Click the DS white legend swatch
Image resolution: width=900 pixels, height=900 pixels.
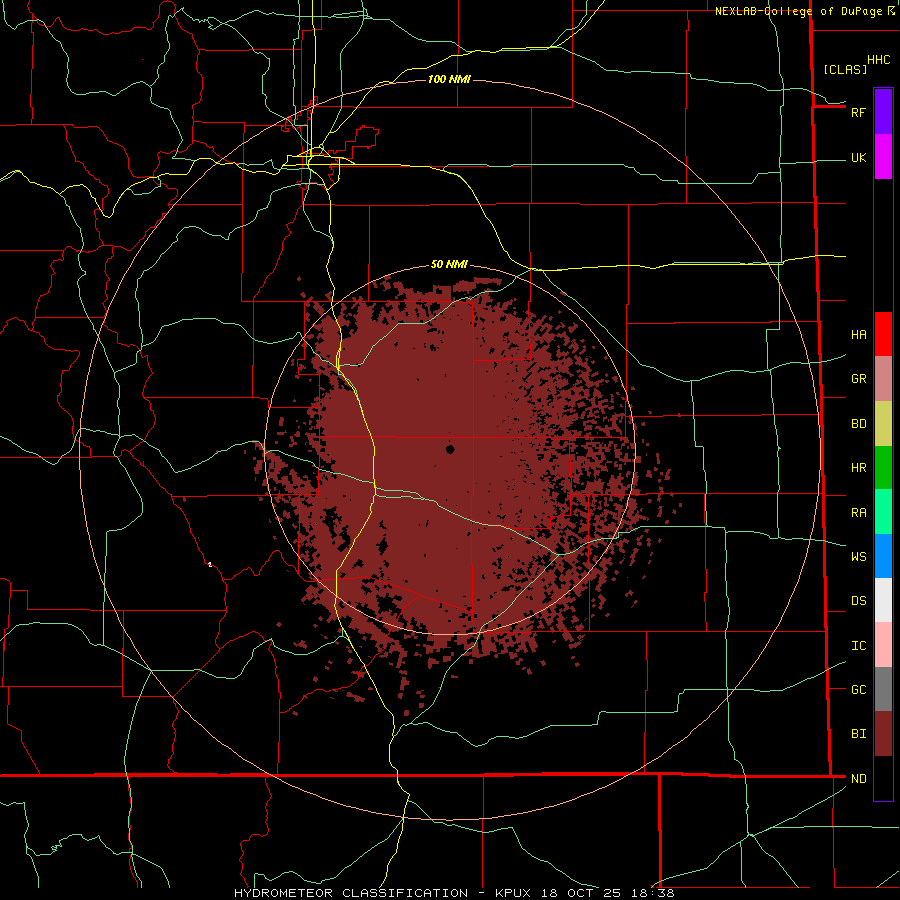coord(883,600)
